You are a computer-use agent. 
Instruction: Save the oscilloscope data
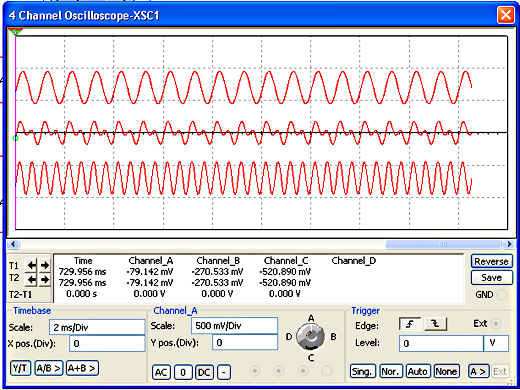492,278
